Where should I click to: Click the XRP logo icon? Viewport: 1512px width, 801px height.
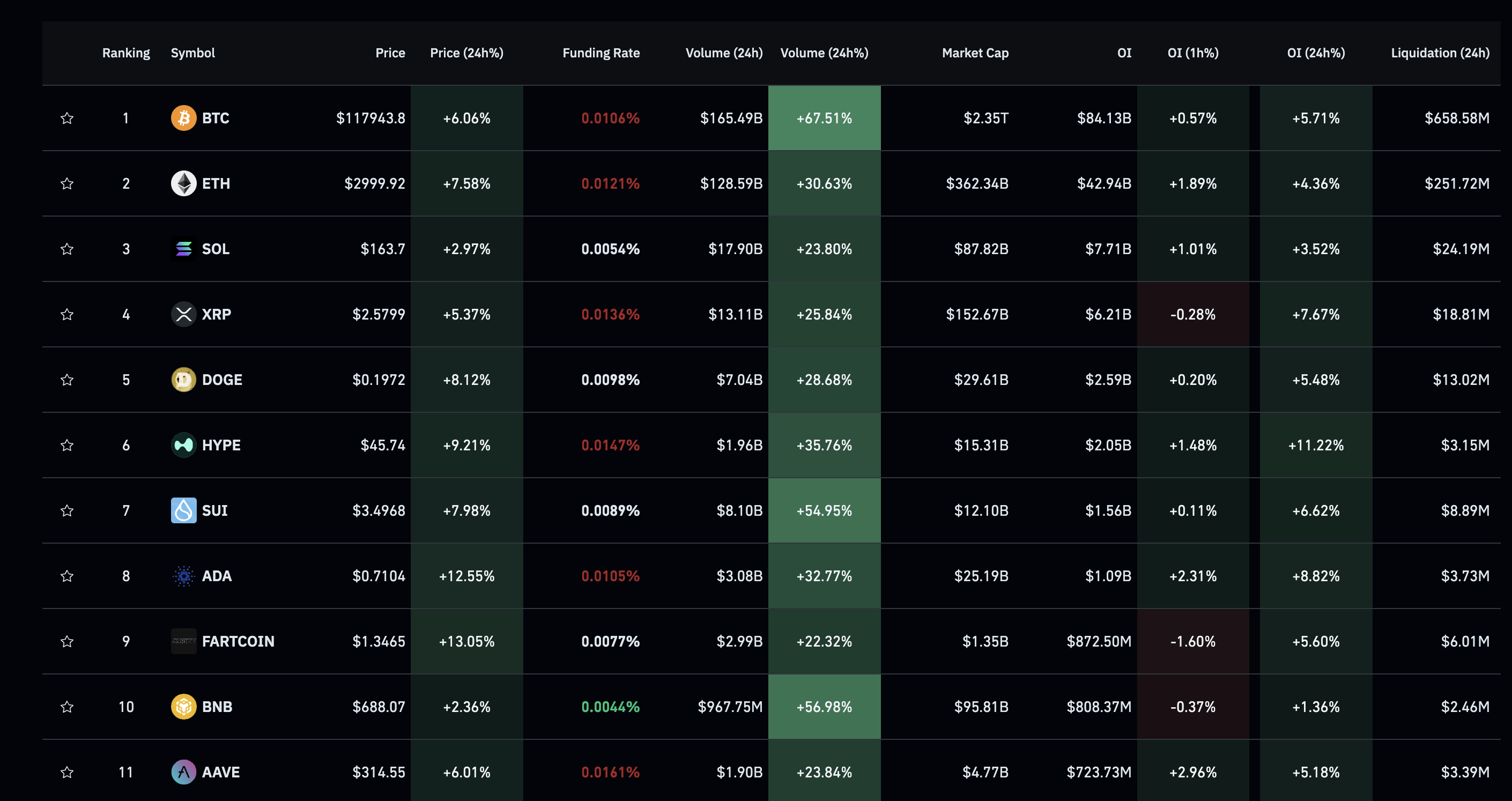click(x=183, y=315)
